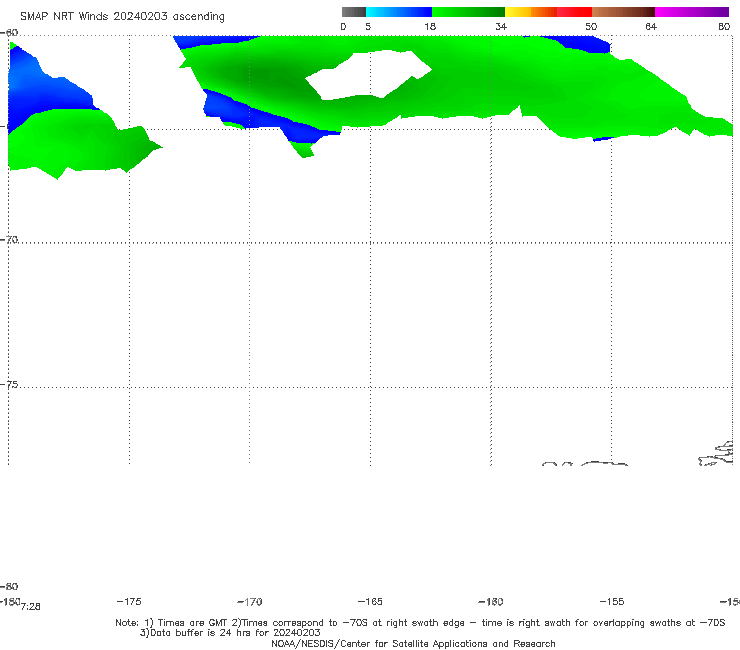740x650 pixels.
Task: Click the note line 'Times are GMT'
Action: point(193,623)
